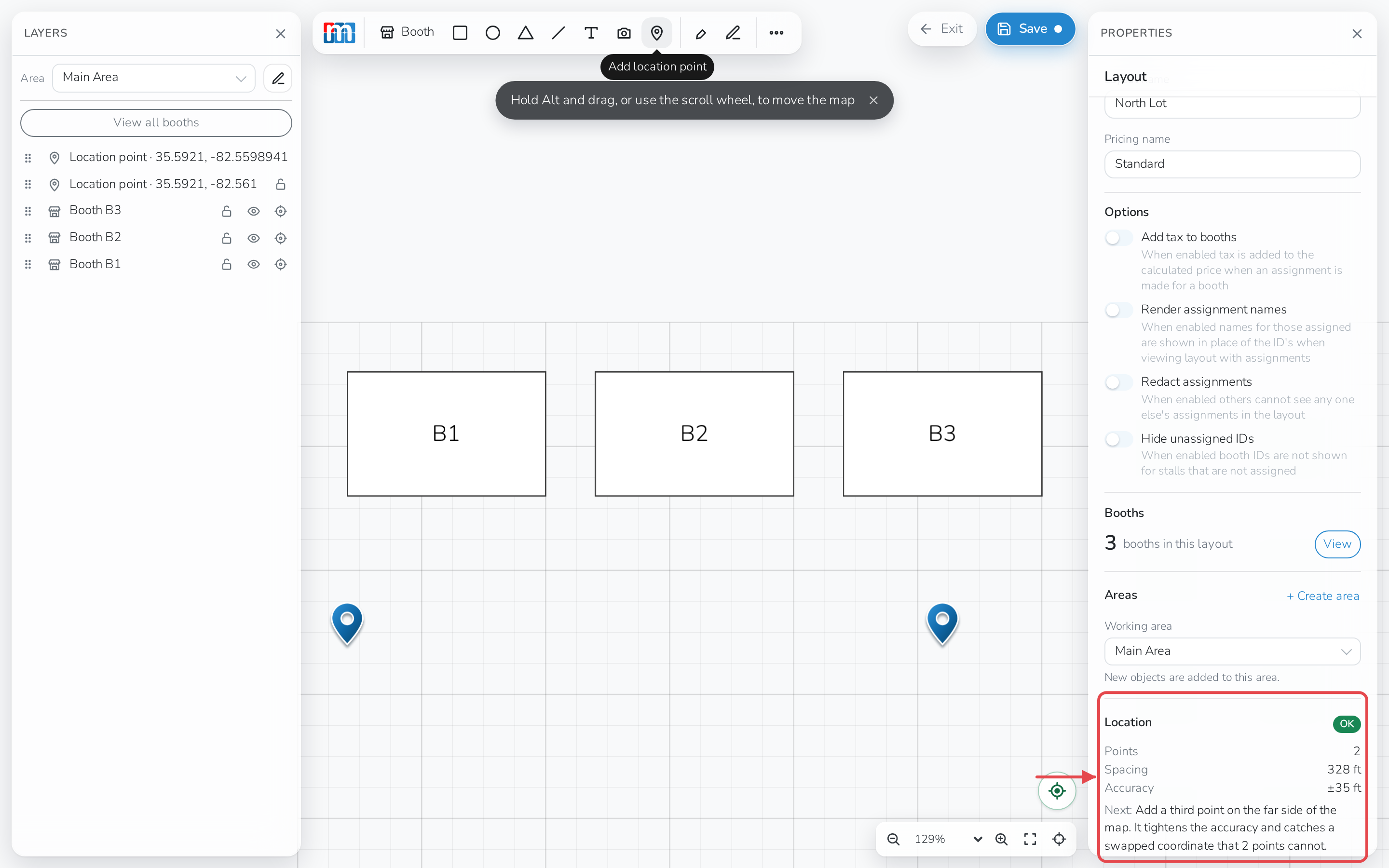Click the North Lot name field

pos(1232,105)
